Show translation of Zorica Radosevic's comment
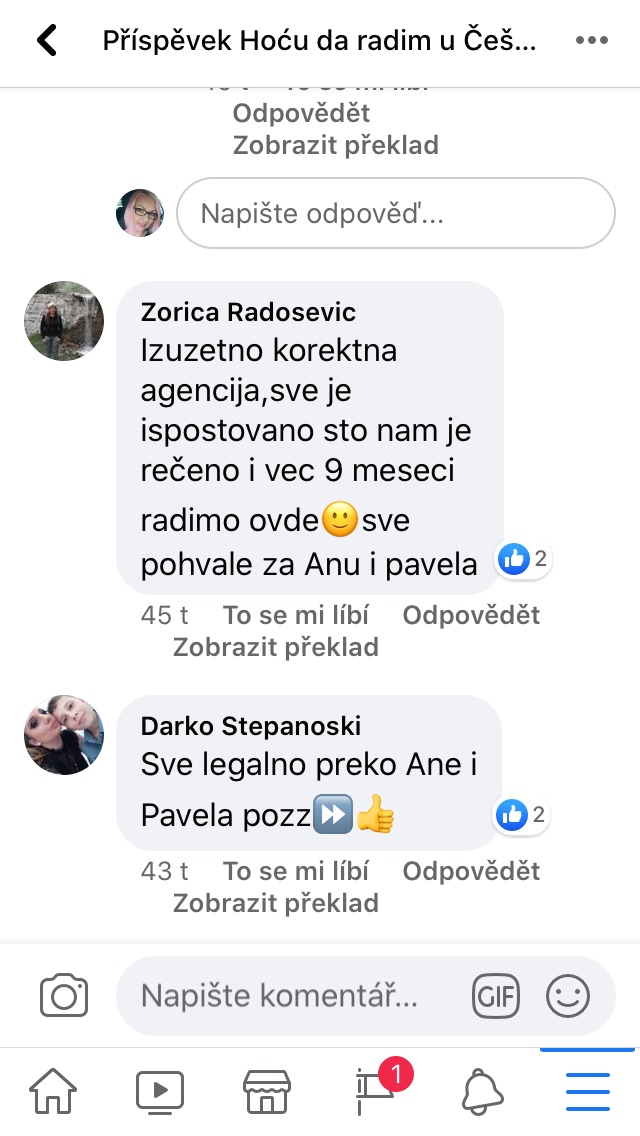 (x=275, y=647)
